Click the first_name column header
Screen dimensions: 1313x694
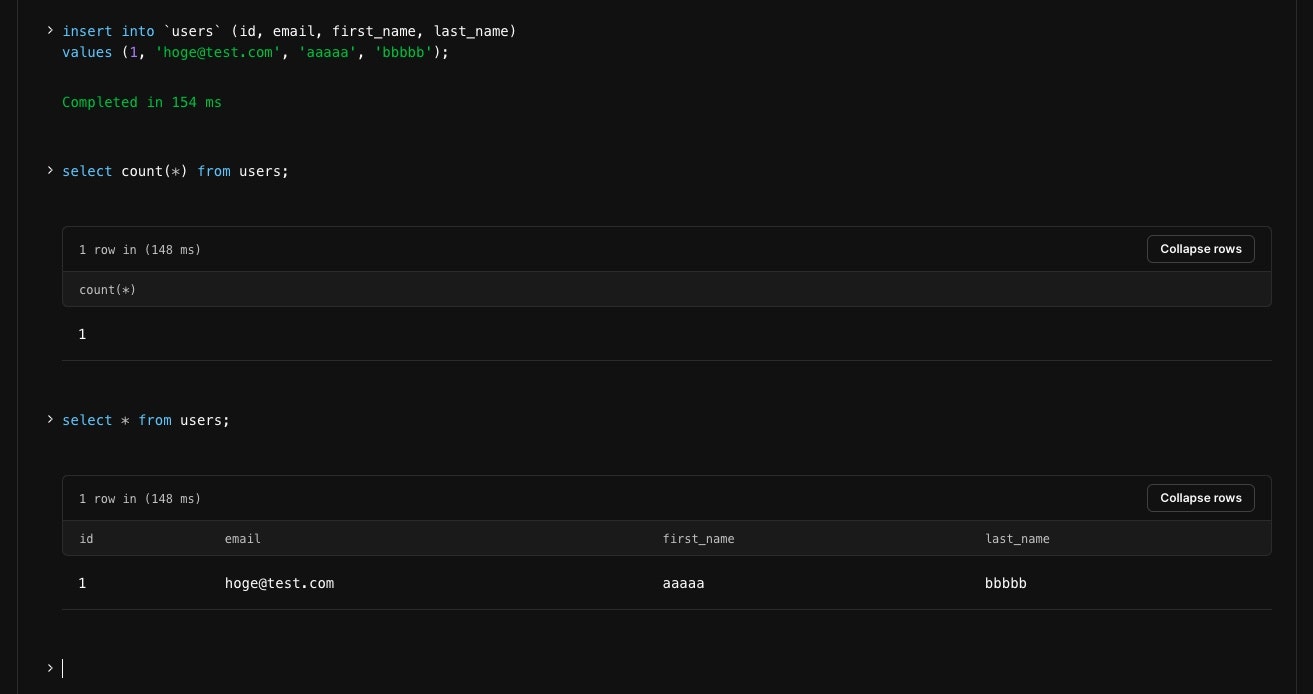pyautogui.click(x=698, y=539)
